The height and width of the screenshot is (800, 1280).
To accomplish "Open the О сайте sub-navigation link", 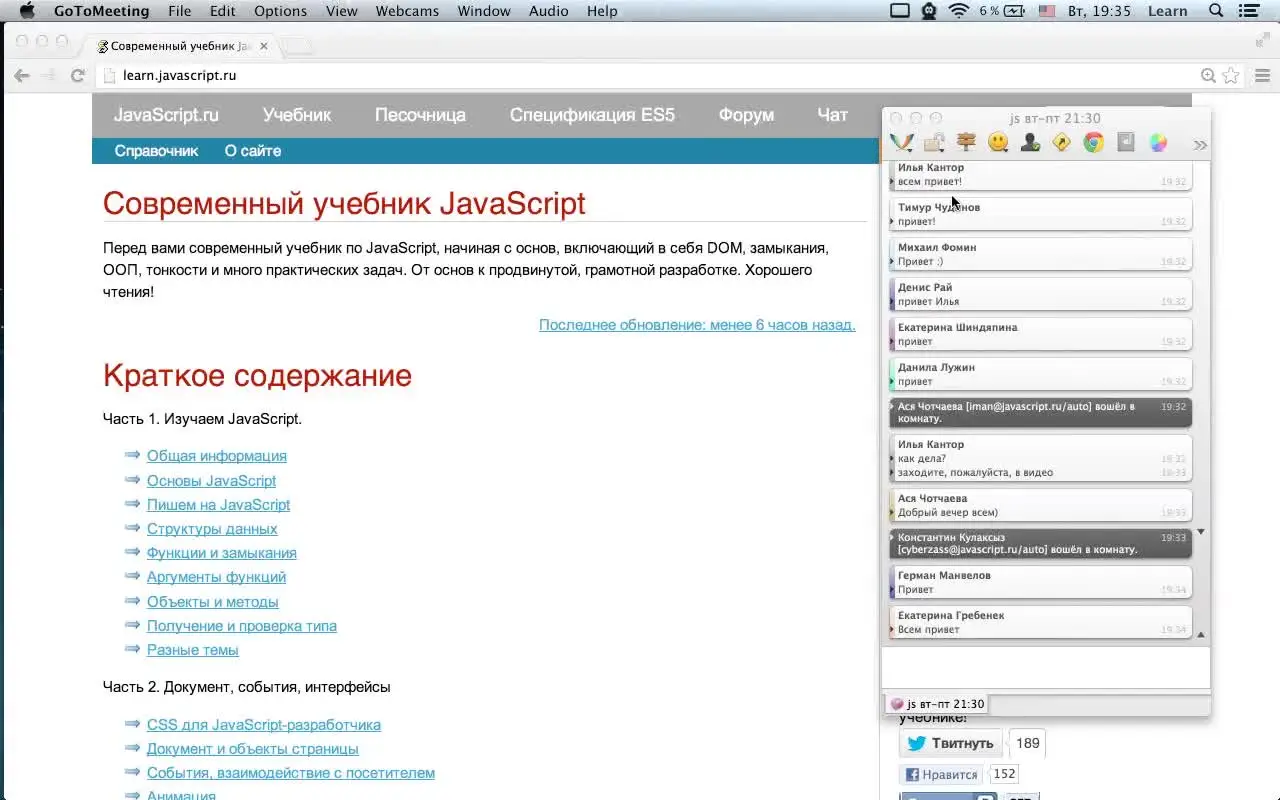I will pyautogui.click(x=252, y=151).
